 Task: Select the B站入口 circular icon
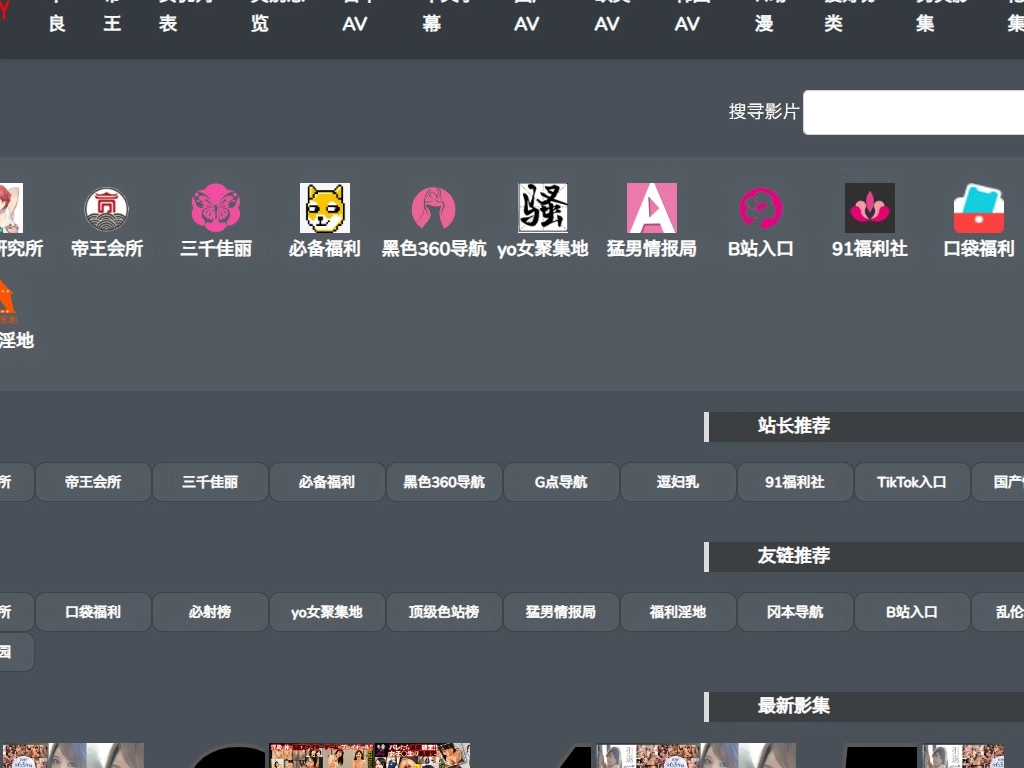click(x=760, y=210)
